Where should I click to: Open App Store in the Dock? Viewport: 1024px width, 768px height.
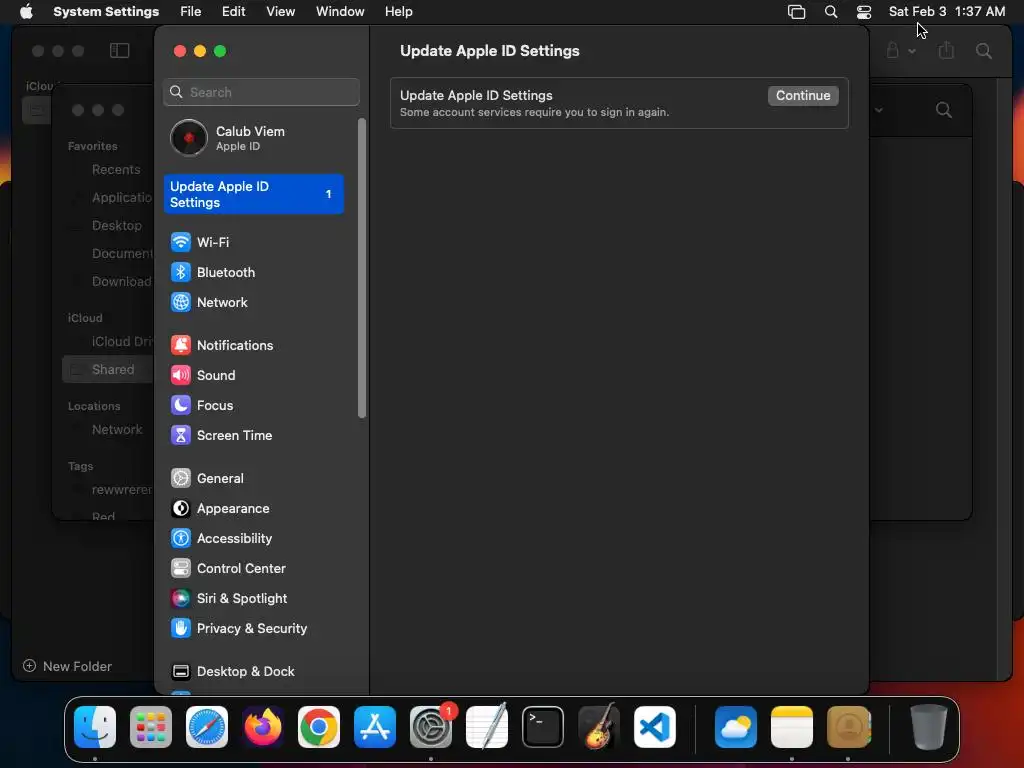pyautogui.click(x=375, y=727)
